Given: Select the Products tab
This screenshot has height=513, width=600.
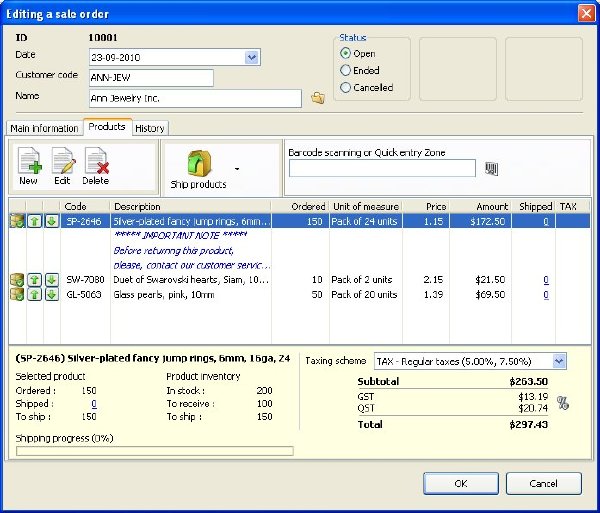Looking at the screenshot, I should pos(107,127).
